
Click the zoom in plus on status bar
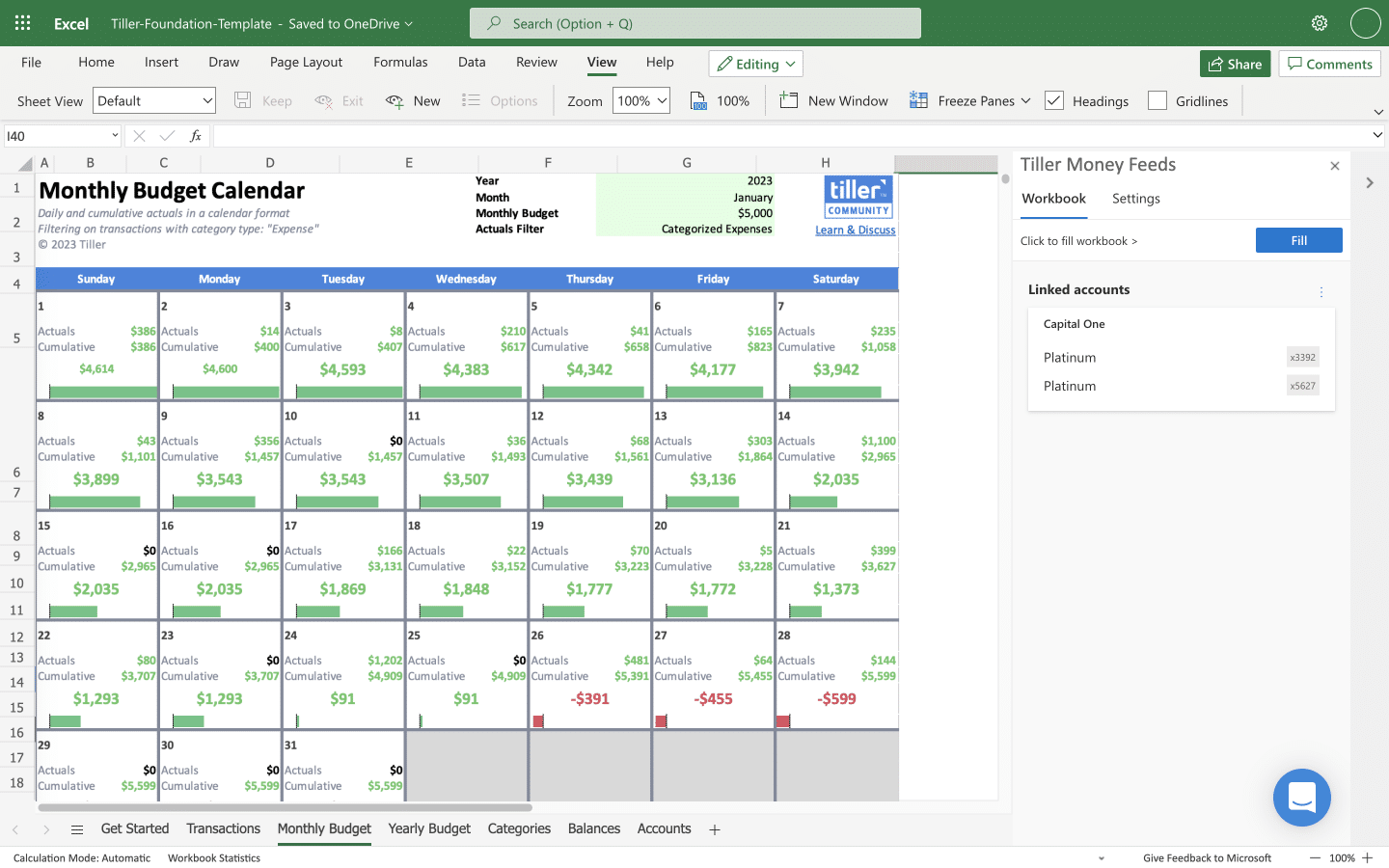pos(1367,857)
